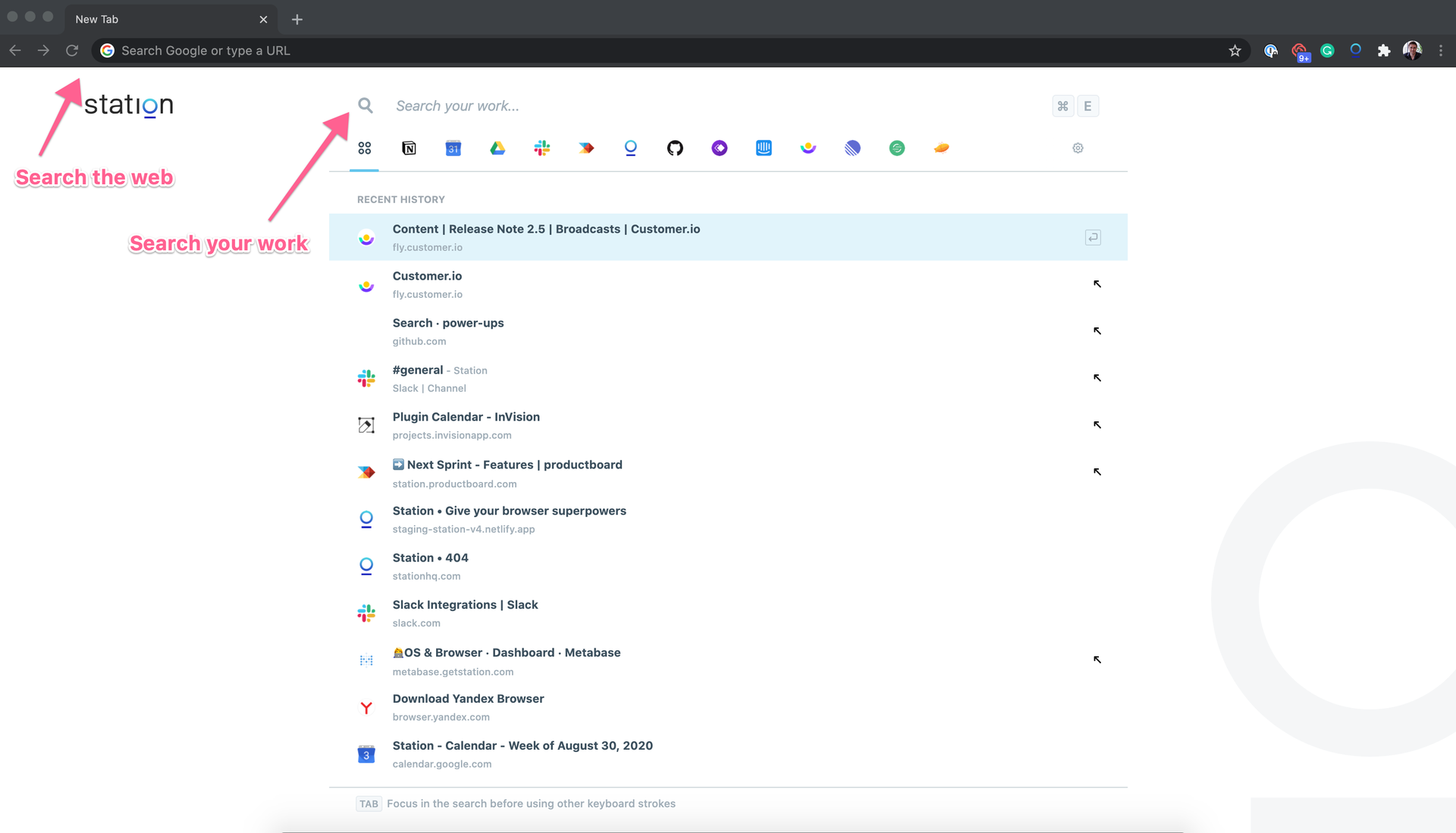Click the Yandex icon beside 'Download Yandex Browser'

click(x=366, y=708)
